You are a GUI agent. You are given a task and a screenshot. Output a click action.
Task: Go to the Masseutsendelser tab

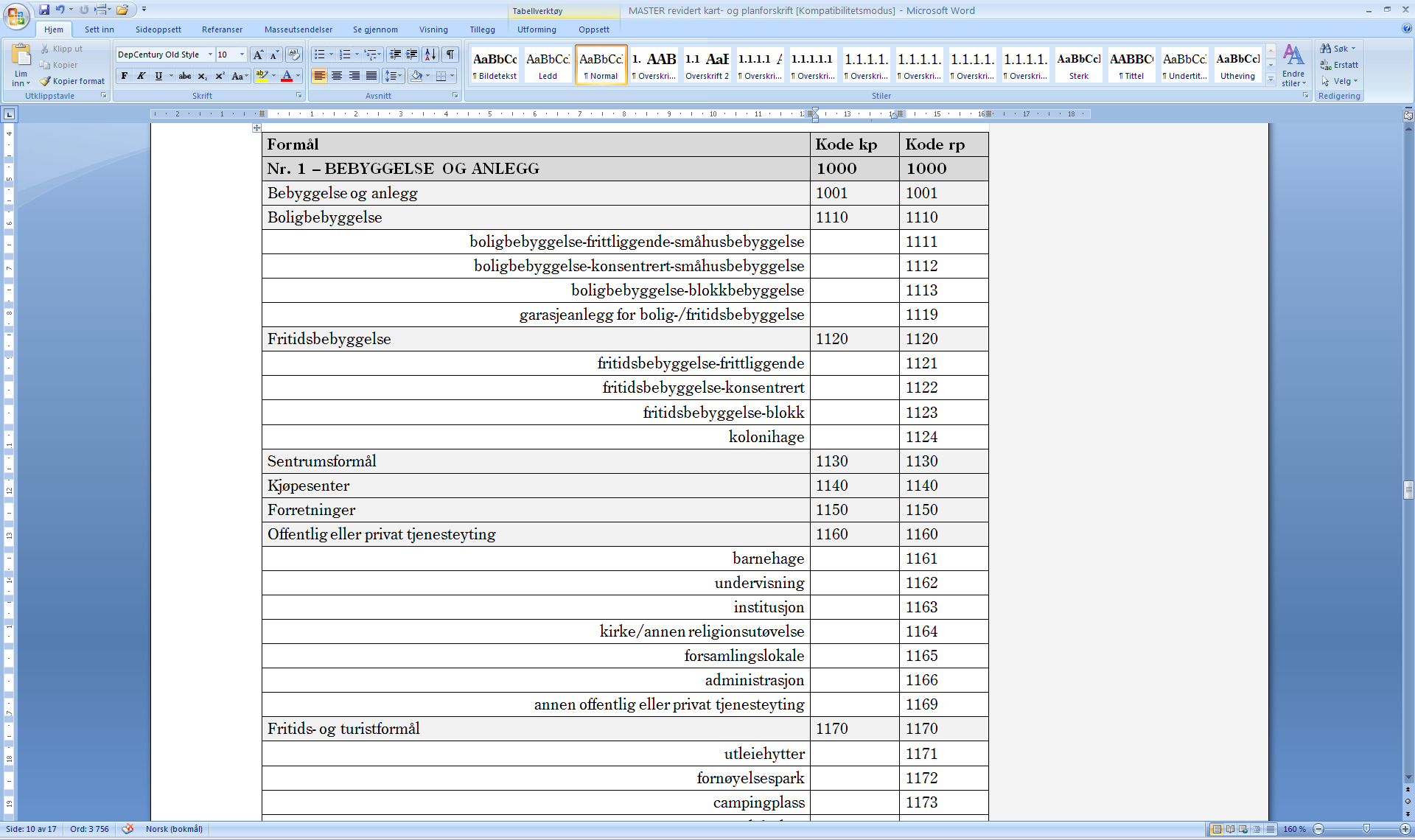(x=298, y=29)
